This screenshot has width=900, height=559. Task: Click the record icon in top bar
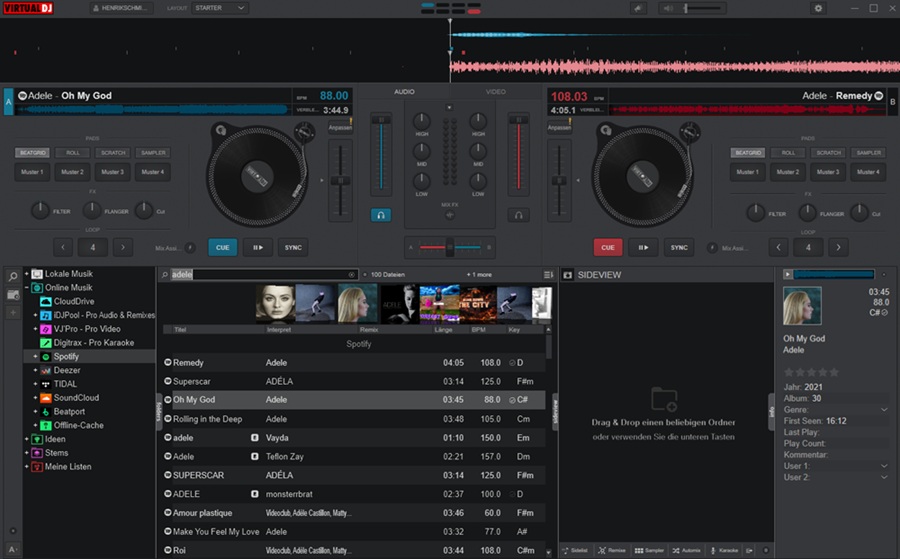638,8
